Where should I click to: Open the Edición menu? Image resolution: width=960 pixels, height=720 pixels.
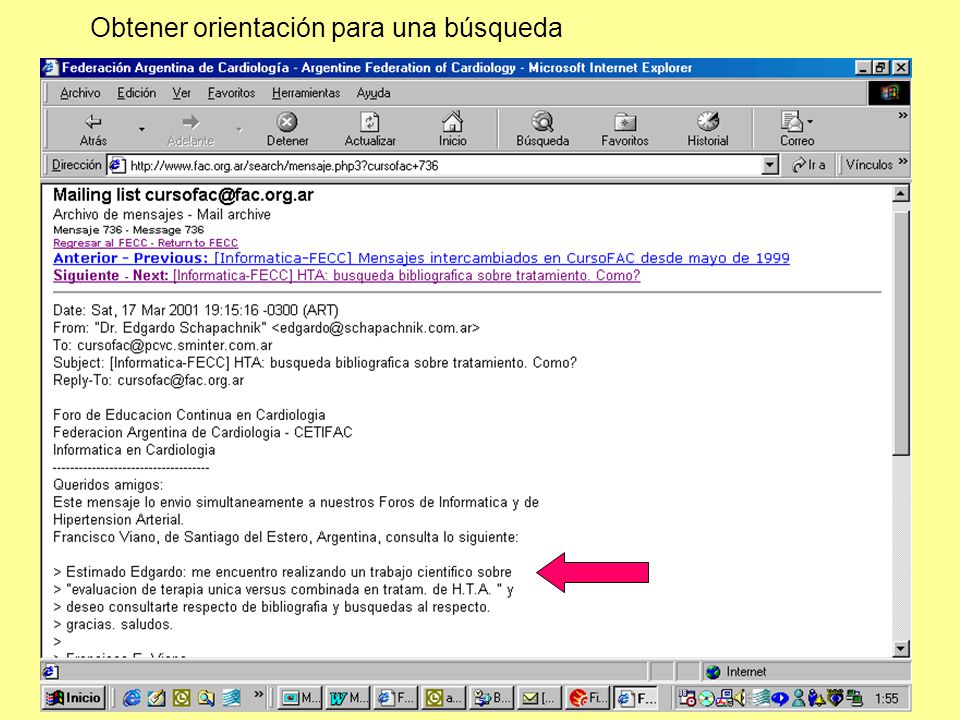point(137,93)
